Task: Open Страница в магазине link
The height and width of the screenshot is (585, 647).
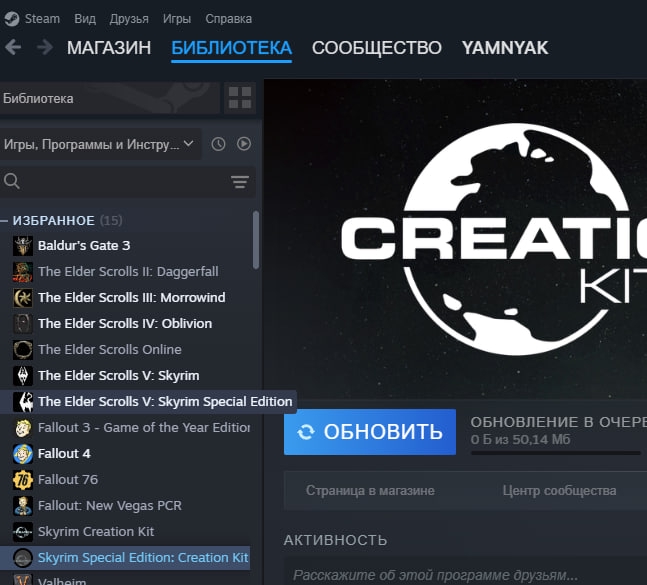Action: pos(370,491)
